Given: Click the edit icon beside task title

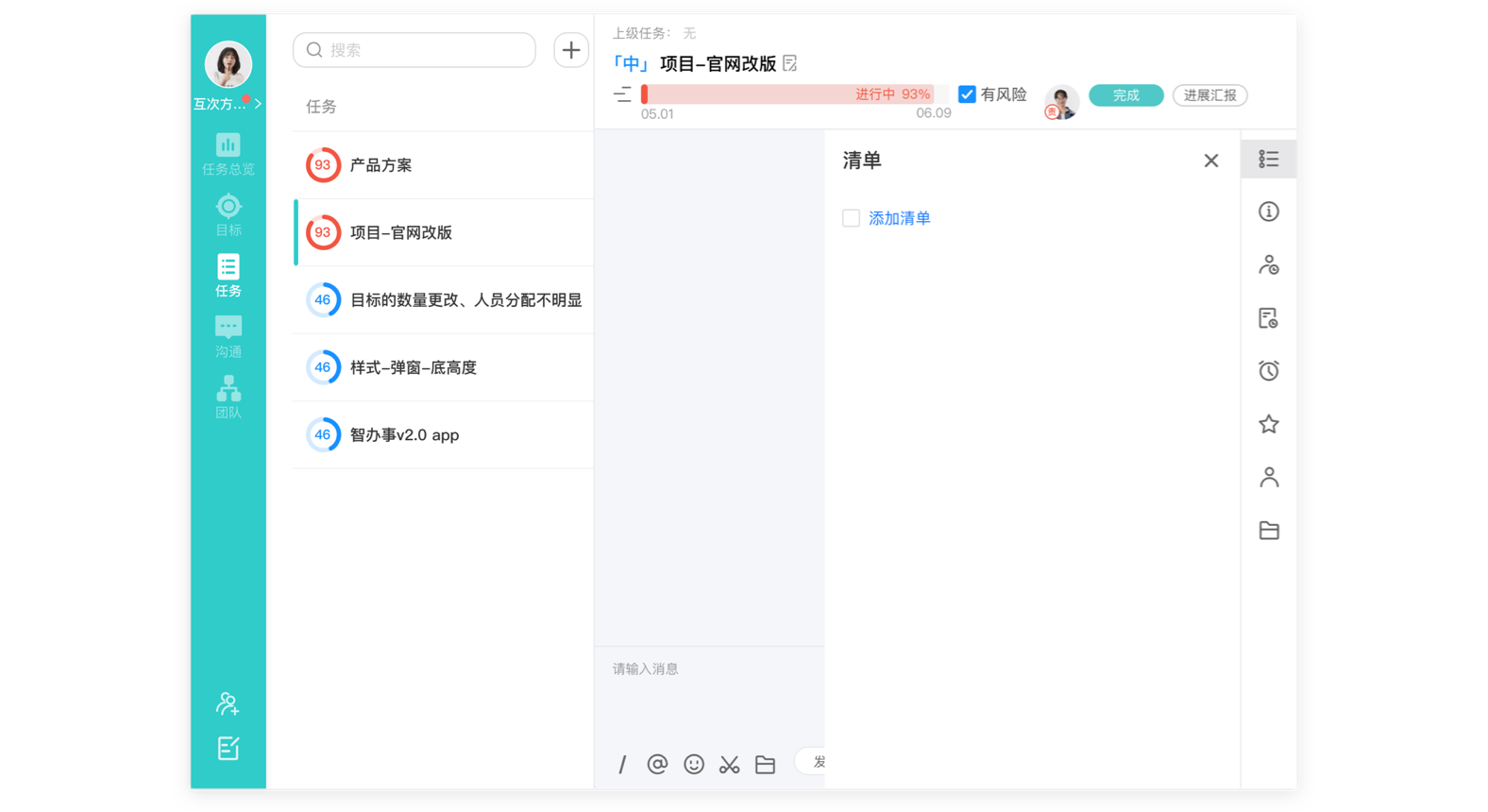Looking at the screenshot, I should [790, 63].
